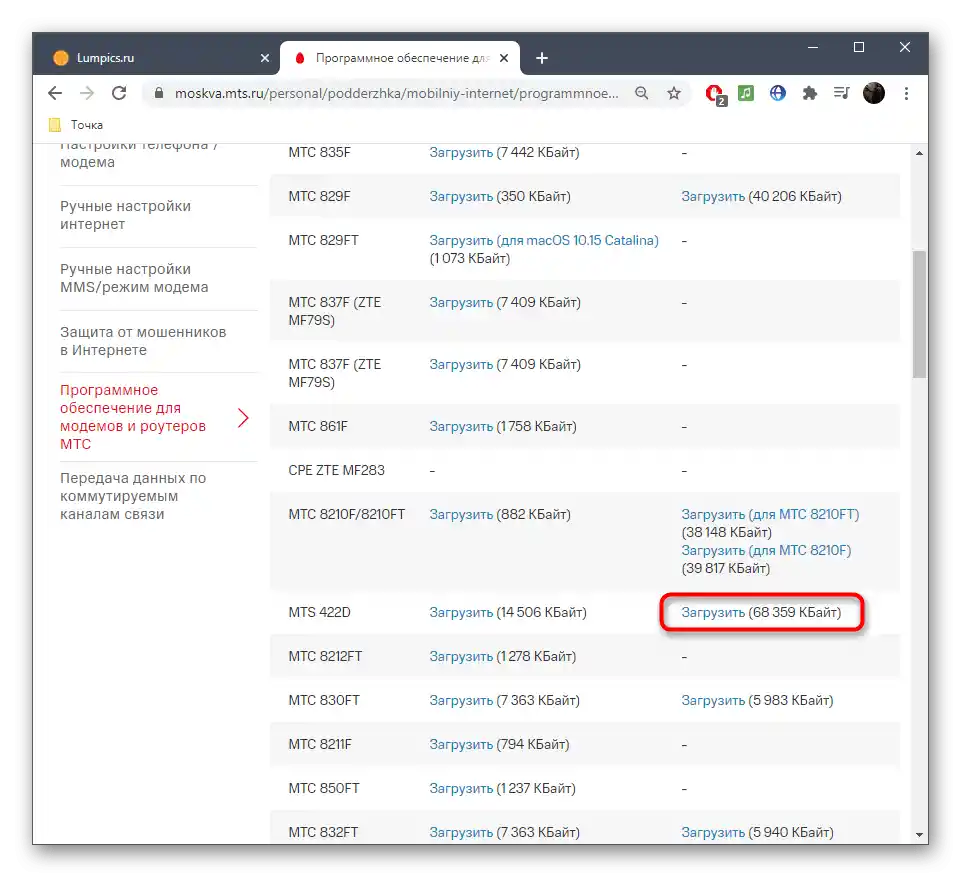Select the CPE ZTE MF283 model name
Screen dimensions: 961x877
coord(336,471)
